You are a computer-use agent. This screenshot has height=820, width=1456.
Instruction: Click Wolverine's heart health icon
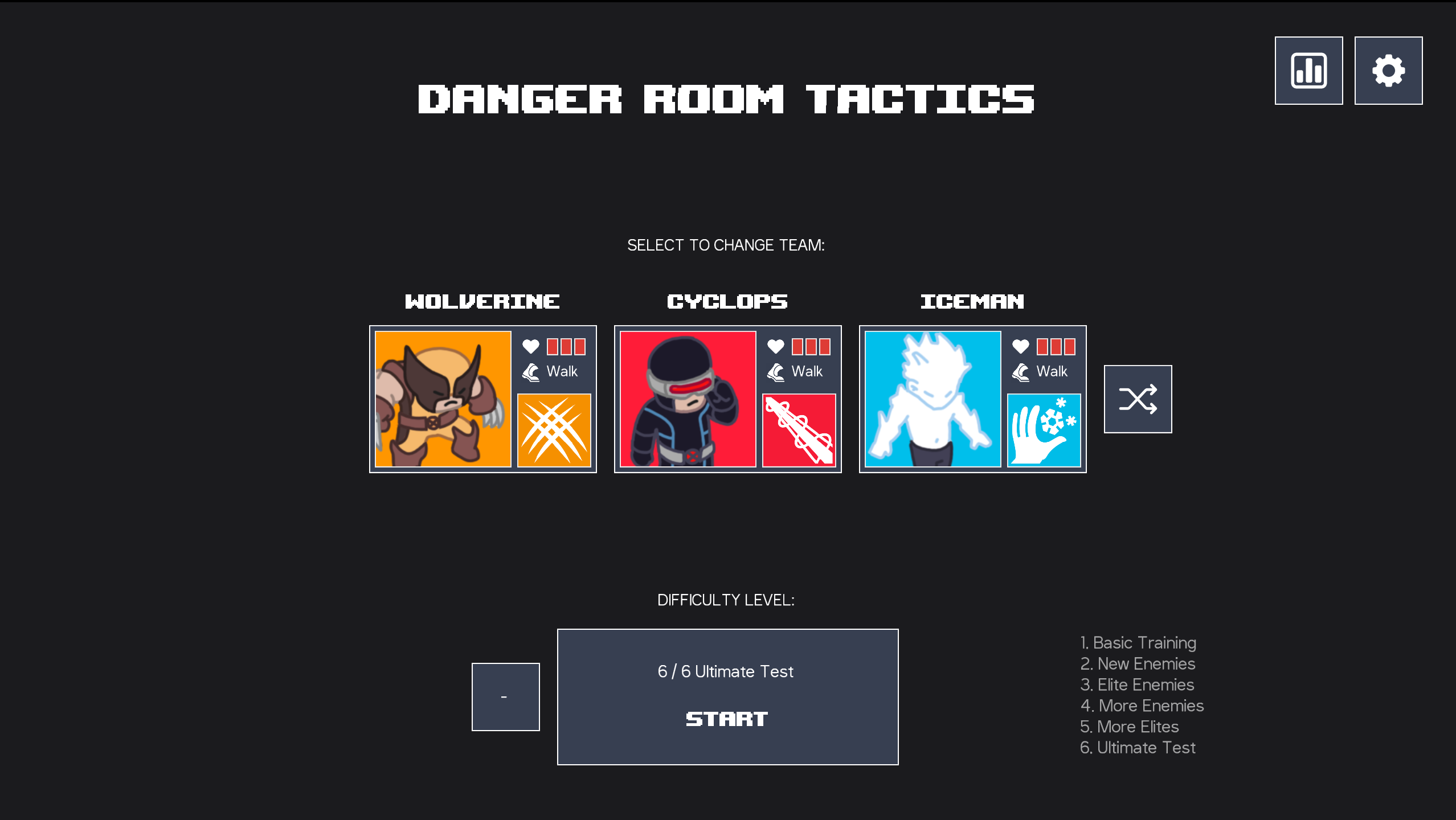point(530,346)
